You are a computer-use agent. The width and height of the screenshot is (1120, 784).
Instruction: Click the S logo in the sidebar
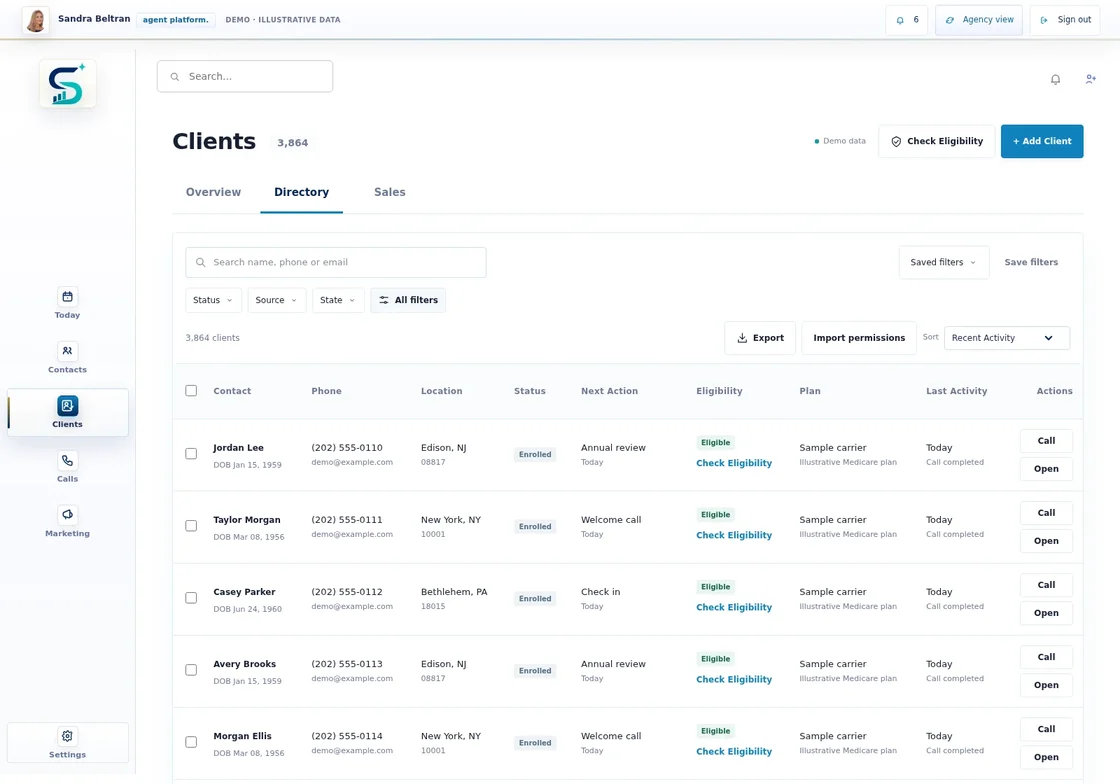[x=67, y=84]
